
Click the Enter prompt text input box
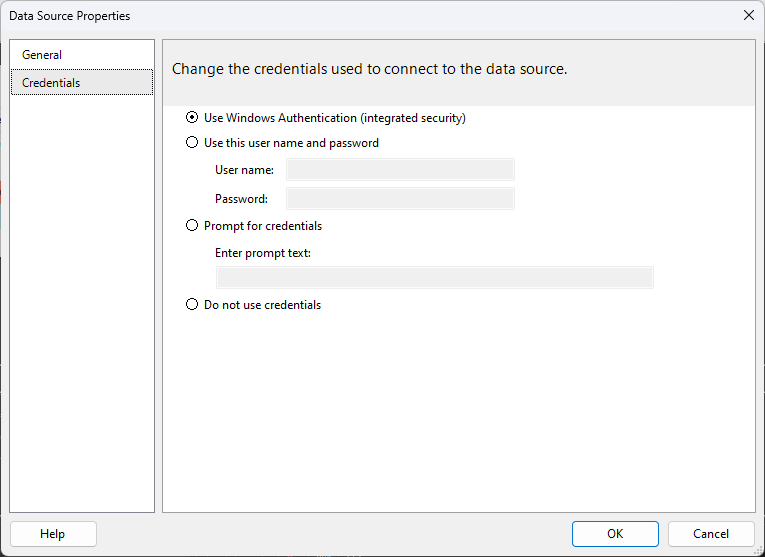[435, 278]
